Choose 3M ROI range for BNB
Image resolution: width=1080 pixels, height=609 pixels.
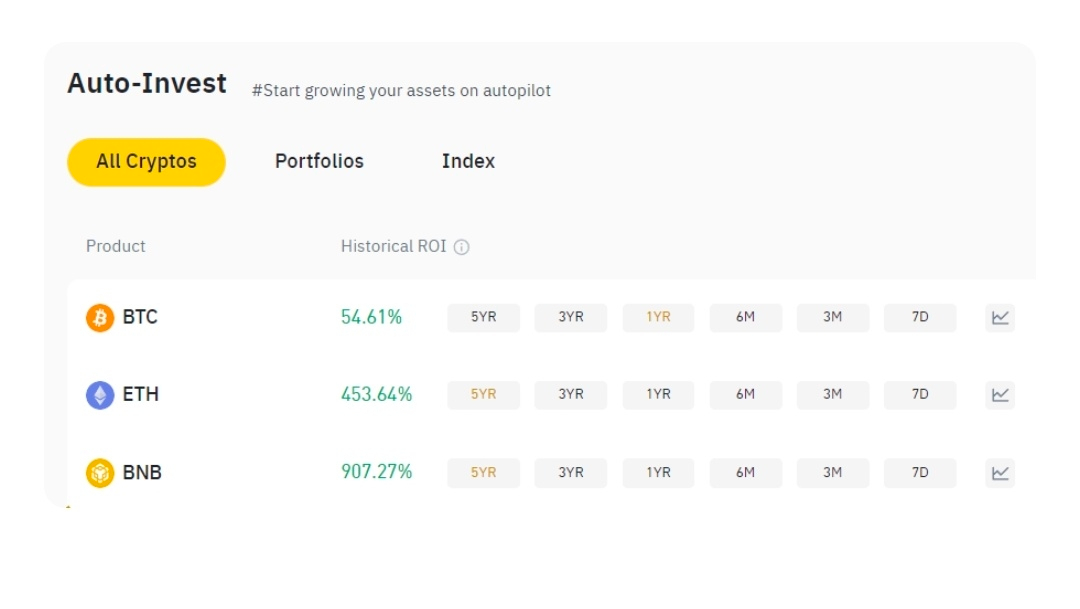point(832,472)
